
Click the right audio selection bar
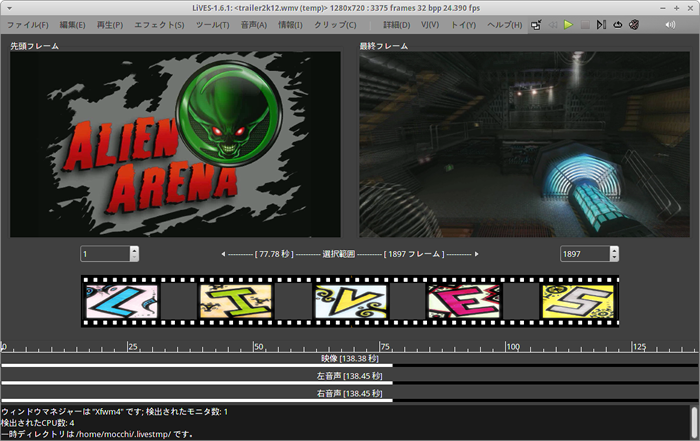pyautogui.click(x=197, y=400)
